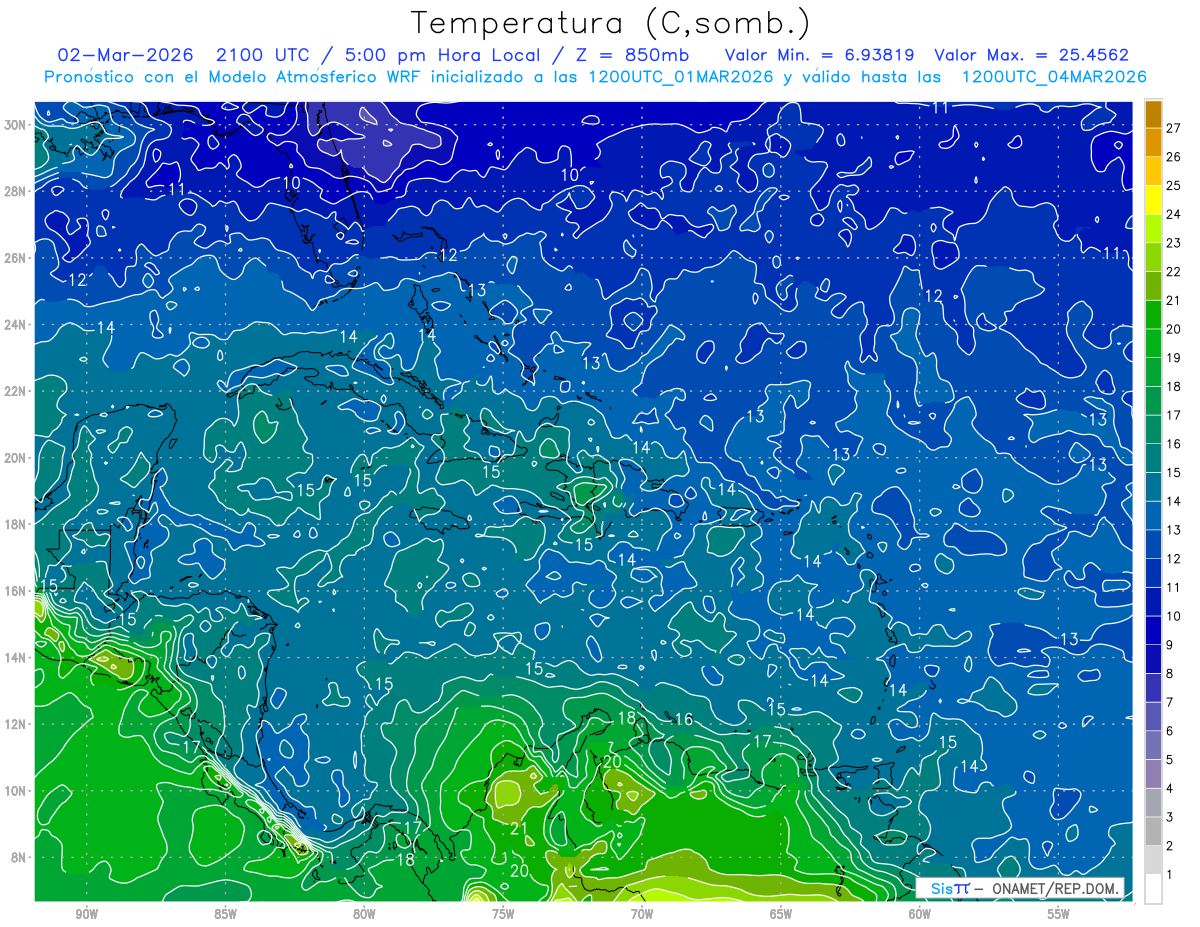1200x927 pixels.
Task: Click the 85W longitude axis label
Action: 225,914
